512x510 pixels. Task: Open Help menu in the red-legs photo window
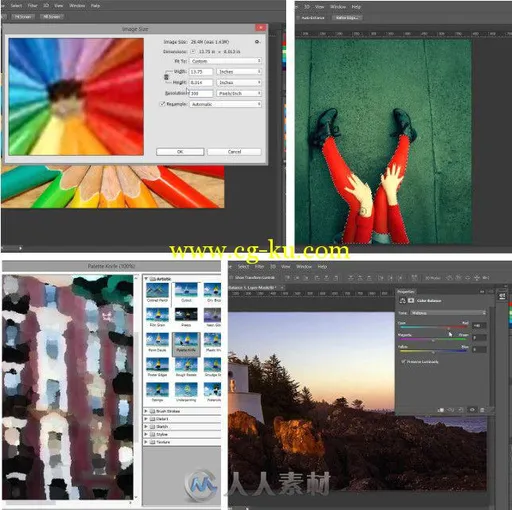click(356, 7)
